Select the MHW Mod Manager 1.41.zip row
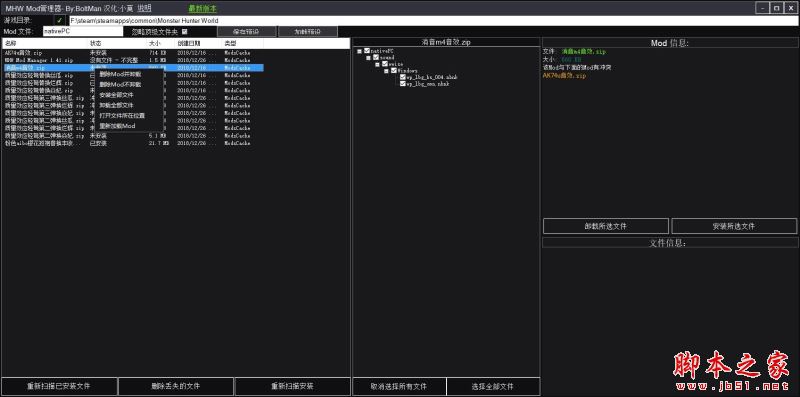 coord(133,60)
